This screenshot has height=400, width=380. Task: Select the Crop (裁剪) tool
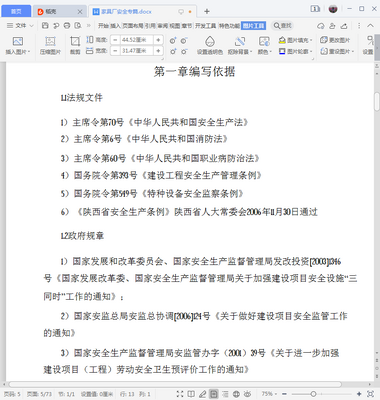[x=75, y=41]
